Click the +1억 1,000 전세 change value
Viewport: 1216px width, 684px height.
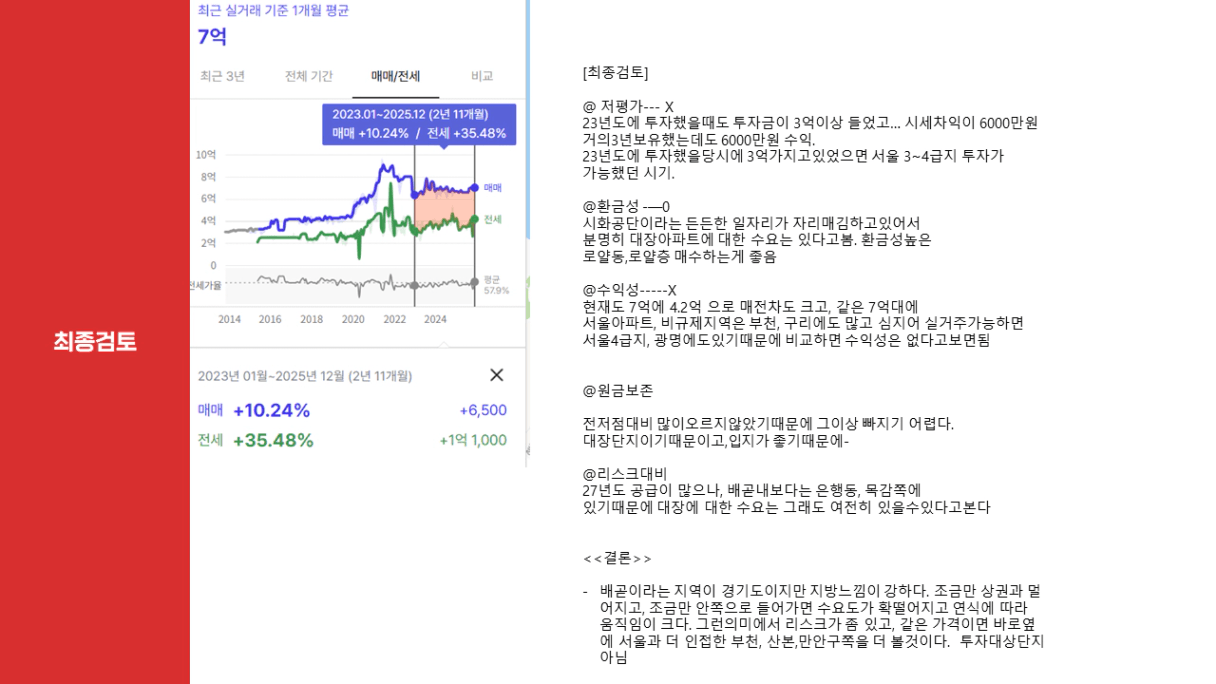[473, 440]
